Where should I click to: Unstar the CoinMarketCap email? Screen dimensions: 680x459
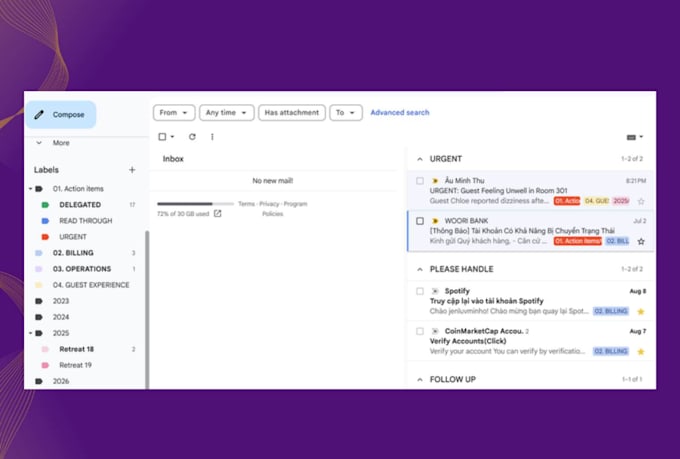coord(641,351)
